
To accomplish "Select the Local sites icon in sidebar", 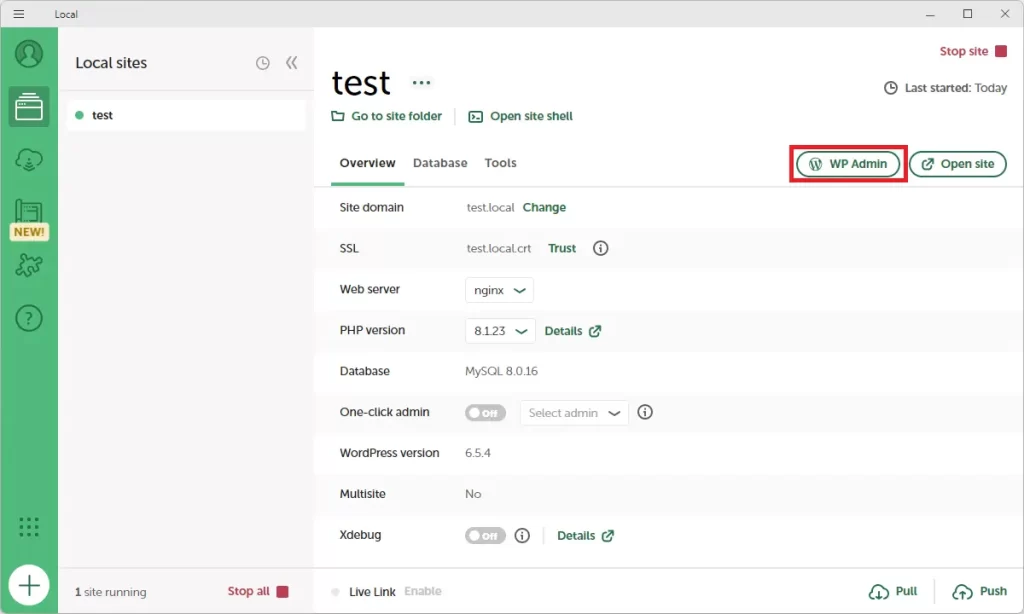I will pos(29,106).
